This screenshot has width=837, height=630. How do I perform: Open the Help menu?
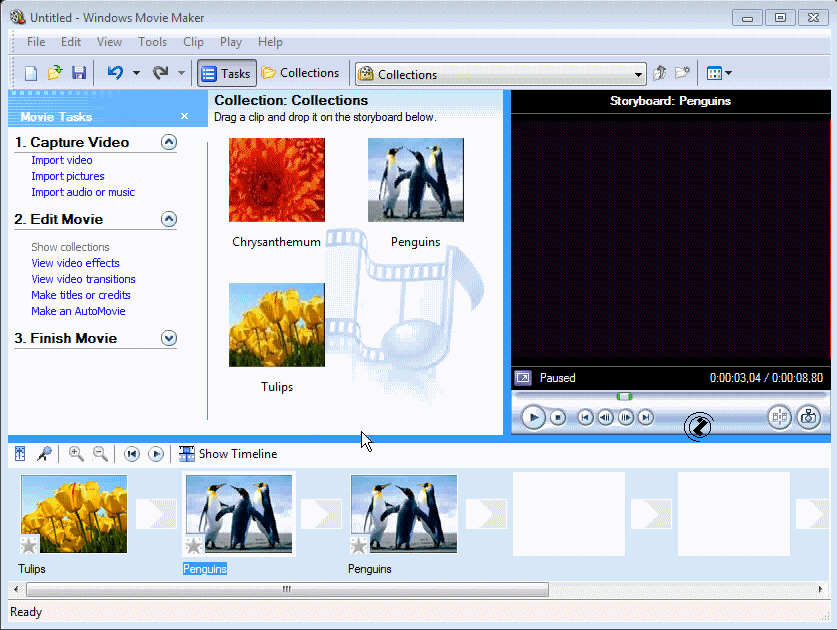coord(270,42)
